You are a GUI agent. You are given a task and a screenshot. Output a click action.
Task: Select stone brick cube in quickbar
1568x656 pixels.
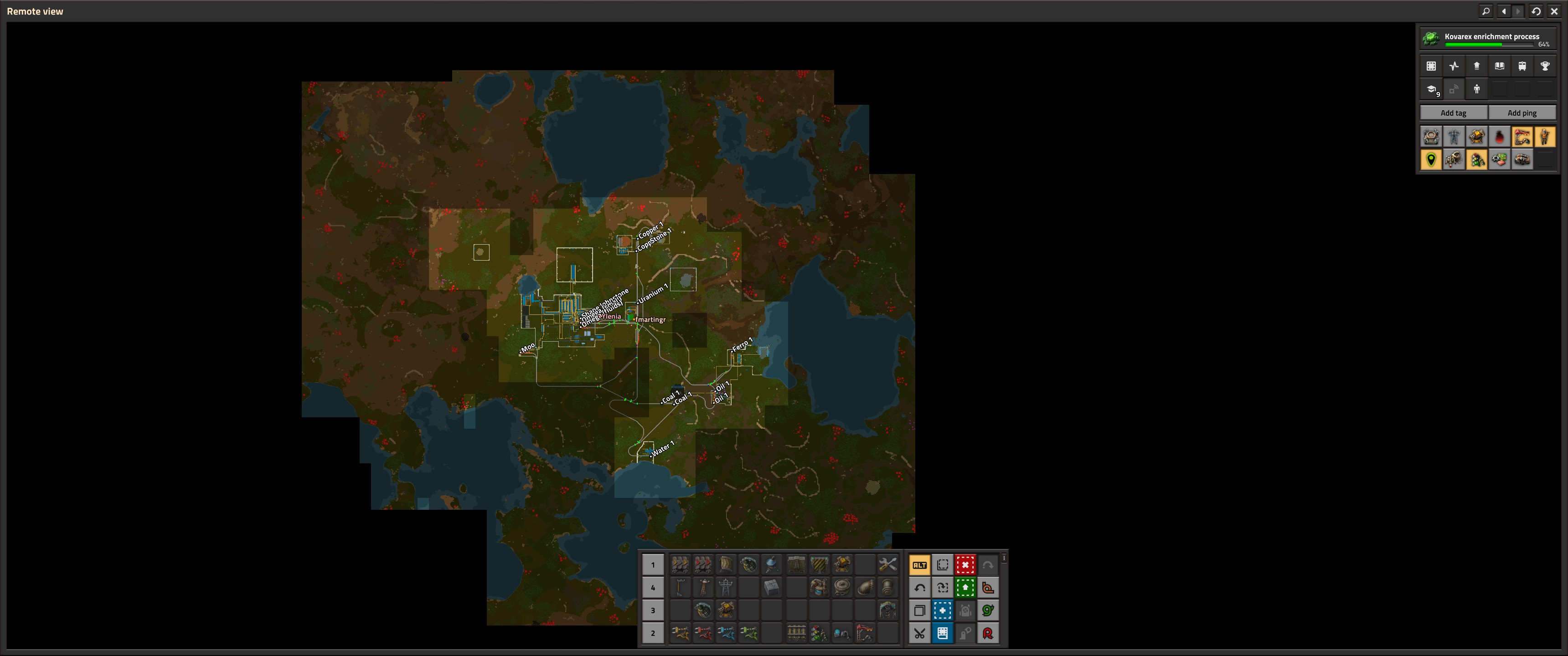[771, 588]
